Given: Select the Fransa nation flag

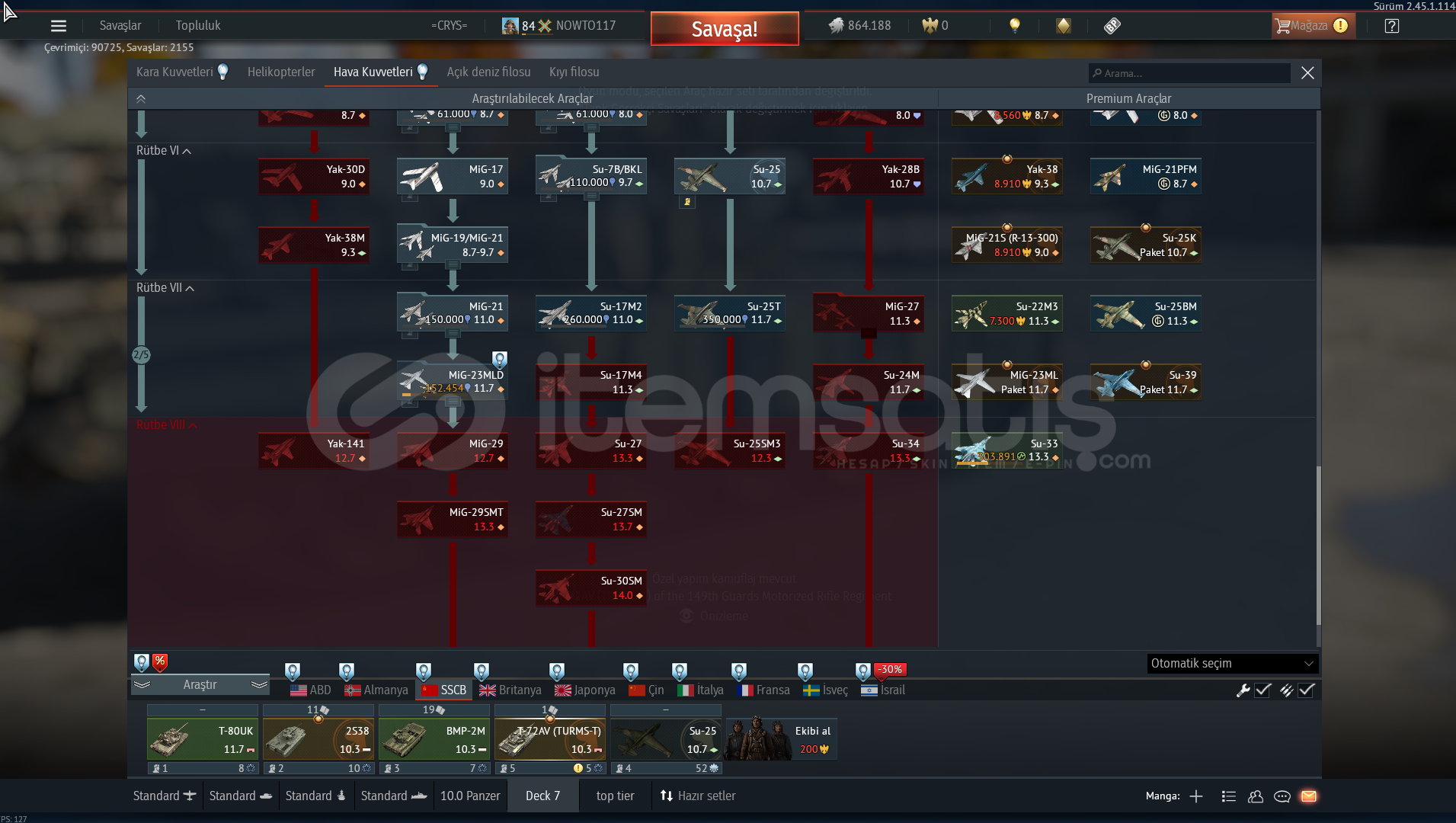Looking at the screenshot, I should tap(763, 690).
